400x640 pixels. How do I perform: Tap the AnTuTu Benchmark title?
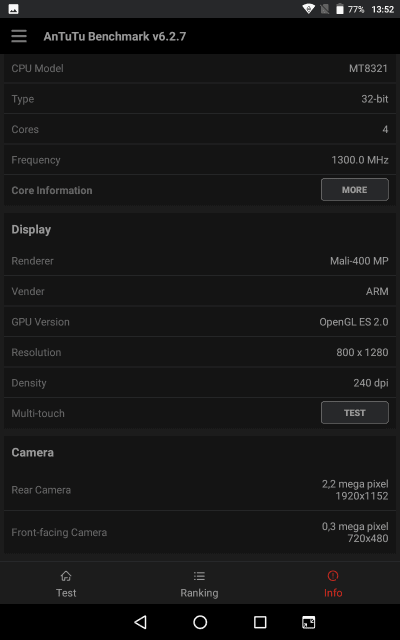pos(115,36)
